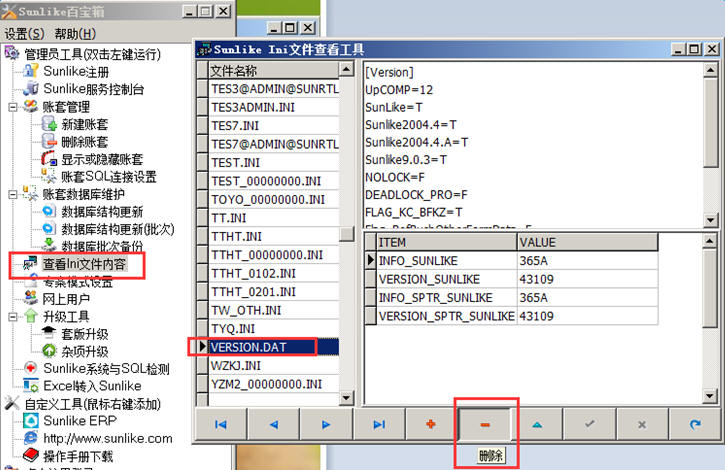Collapse the 账套数据库维护 tree node
The width and height of the screenshot is (725, 470).
coord(13,194)
